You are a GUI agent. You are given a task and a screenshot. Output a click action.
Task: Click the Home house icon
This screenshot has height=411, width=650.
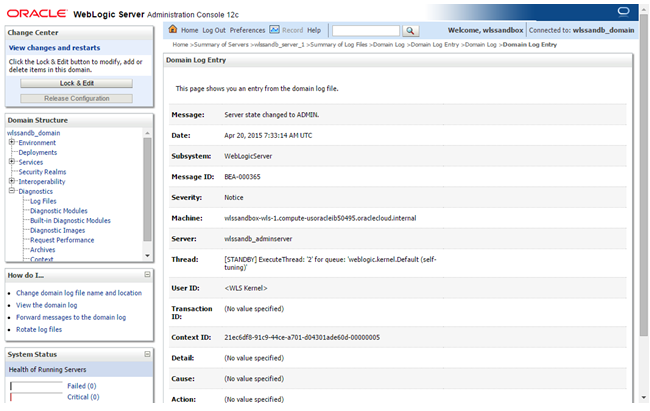click(173, 29)
